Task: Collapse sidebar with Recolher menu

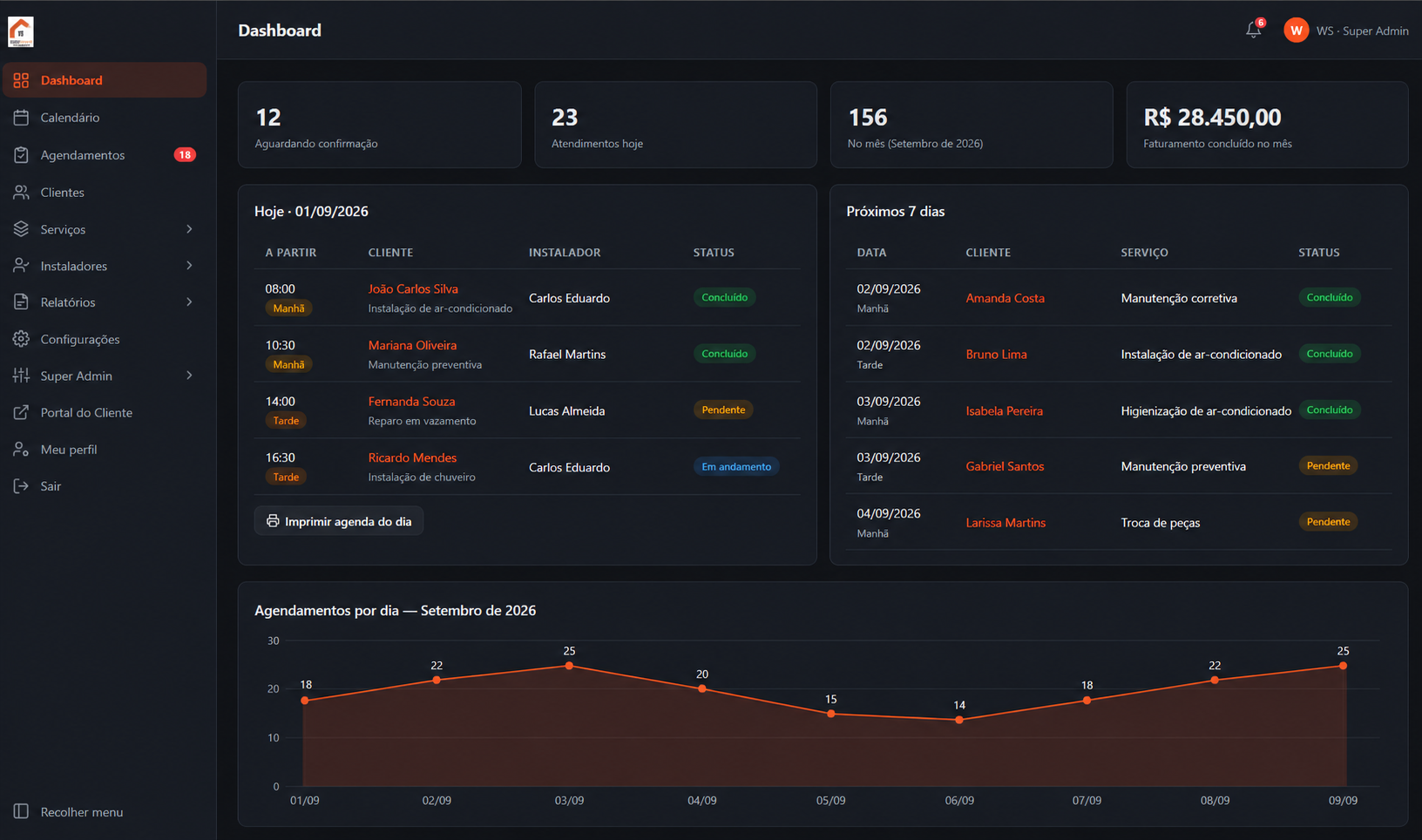Action: (x=68, y=811)
